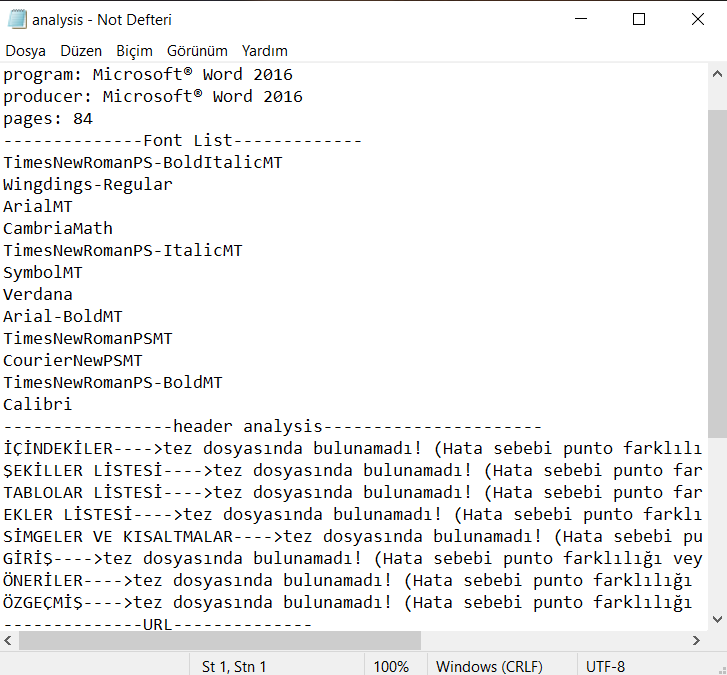Click the horizontal scrollbar left arrow
This screenshot has width=727, height=675.
[8, 640]
